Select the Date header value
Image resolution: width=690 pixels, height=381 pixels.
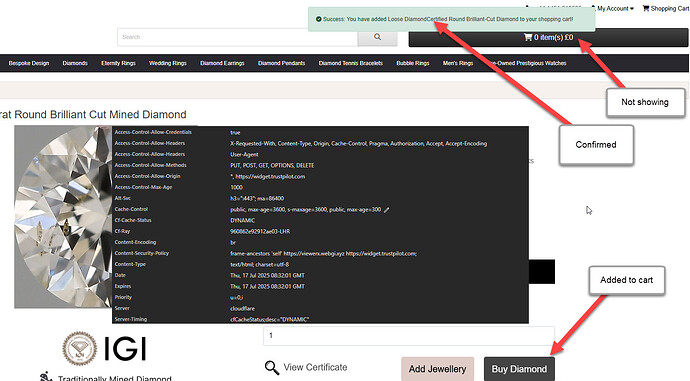coord(268,275)
